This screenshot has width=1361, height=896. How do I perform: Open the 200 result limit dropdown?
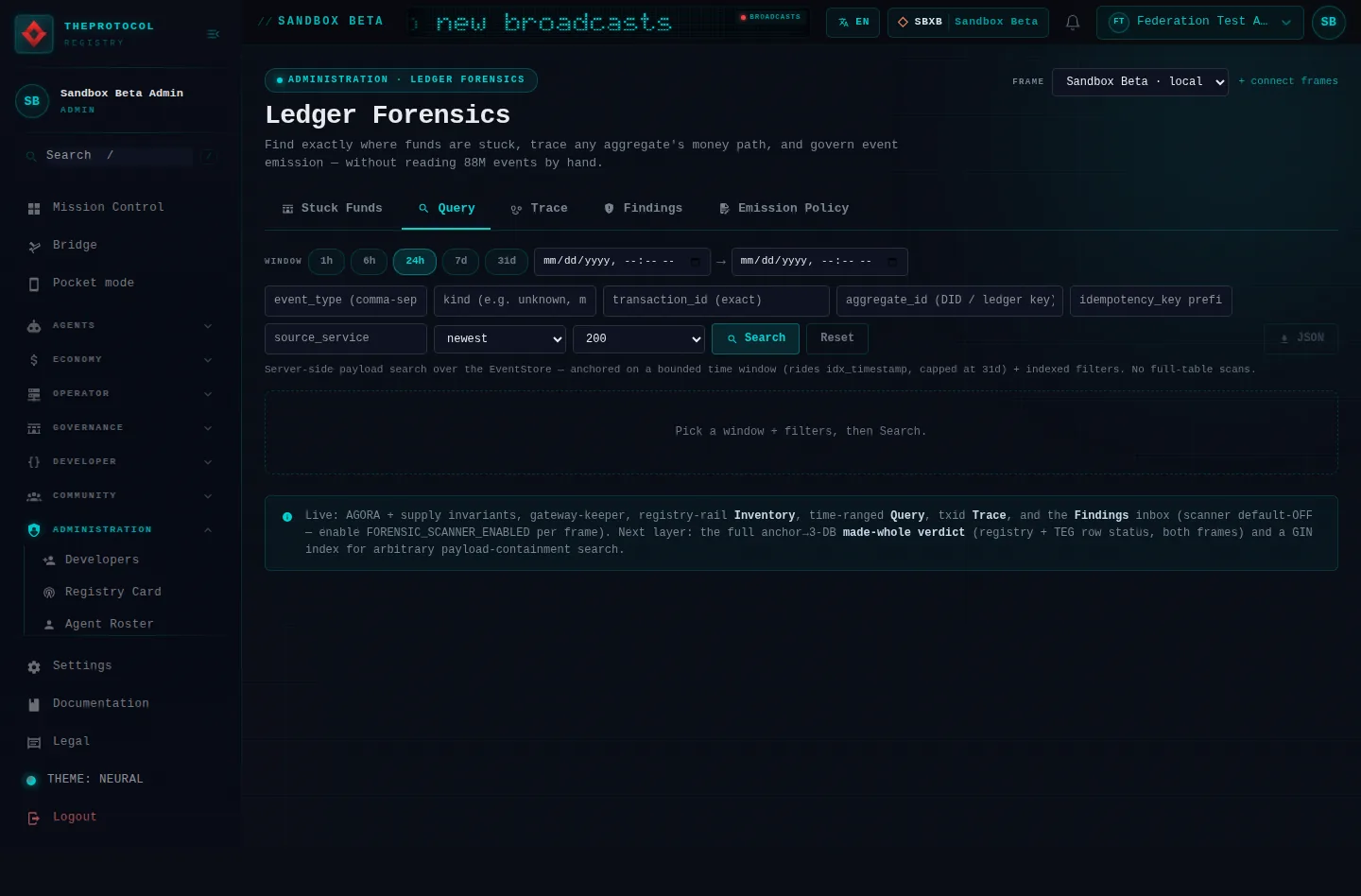coord(639,338)
